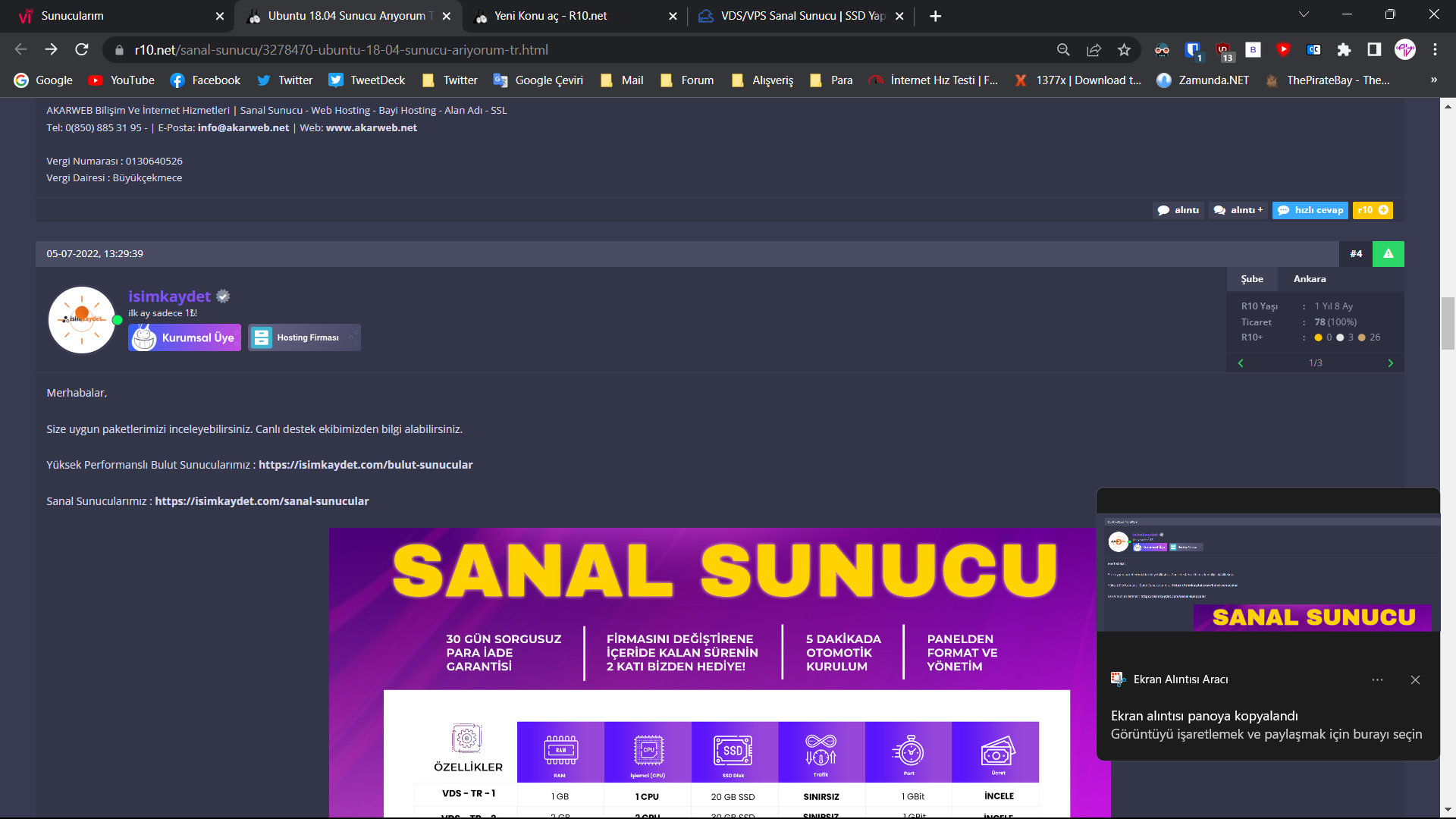The height and width of the screenshot is (819, 1456).
Task: Open the Chrome profile avatar
Action: coord(1405,49)
